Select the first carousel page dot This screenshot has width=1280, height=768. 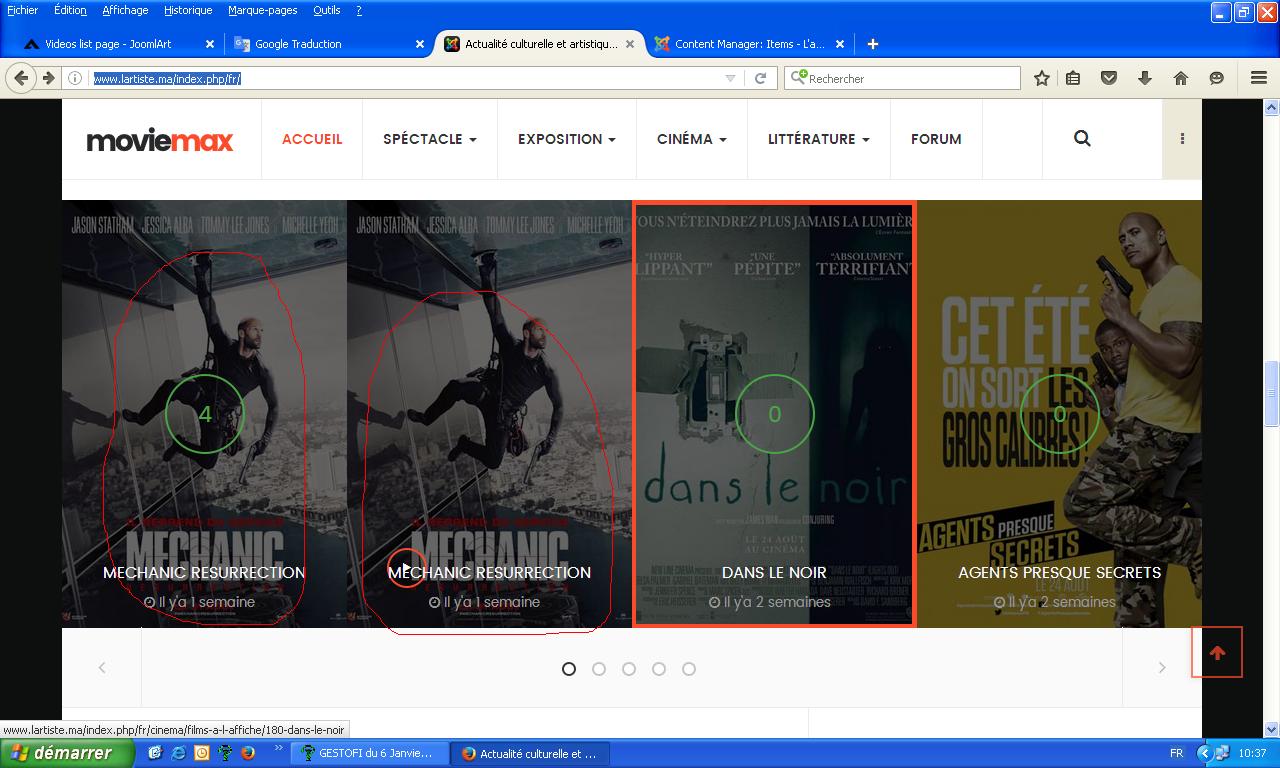click(x=569, y=669)
